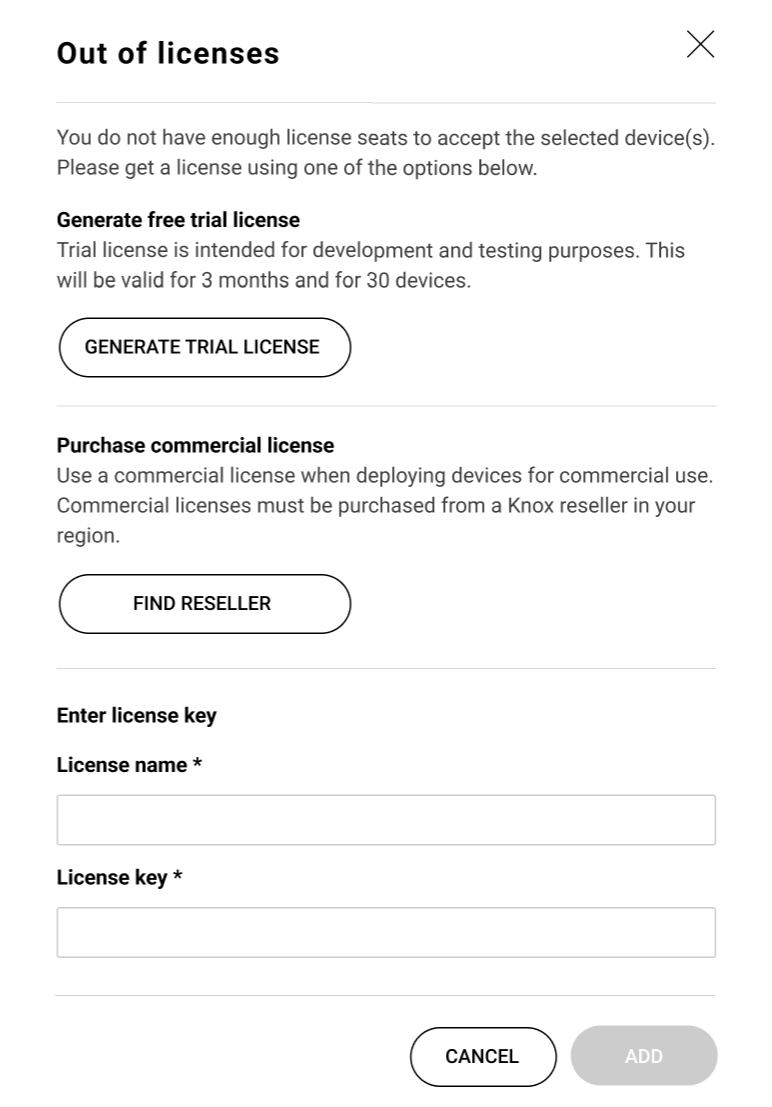Select the empty License name text box
The height and width of the screenshot is (1107, 772).
pos(386,819)
